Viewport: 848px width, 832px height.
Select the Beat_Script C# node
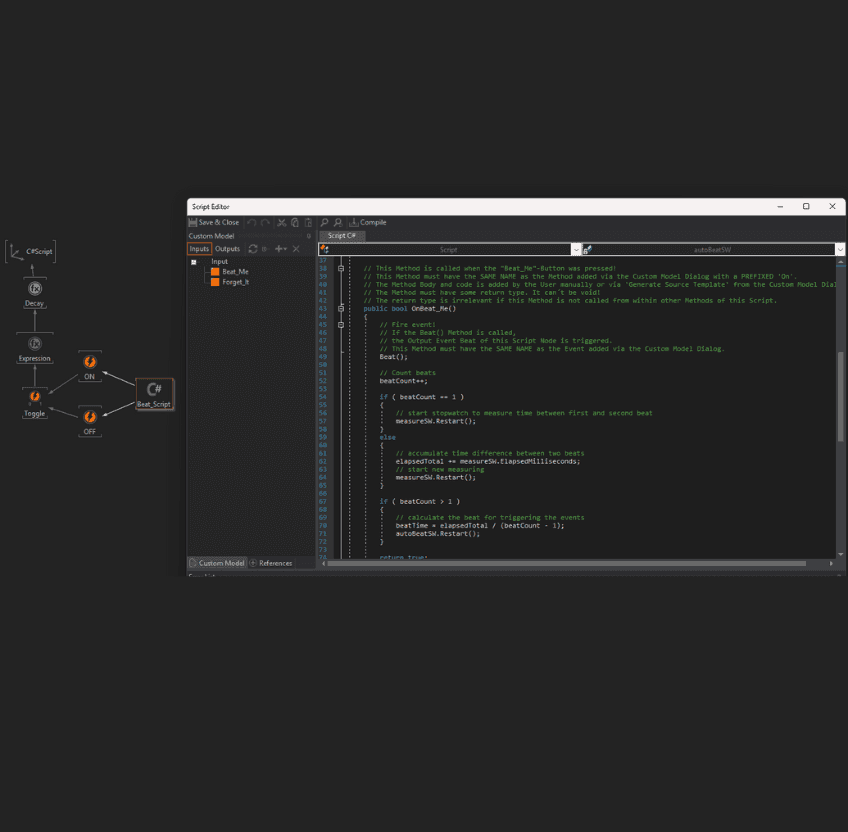coord(154,393)
